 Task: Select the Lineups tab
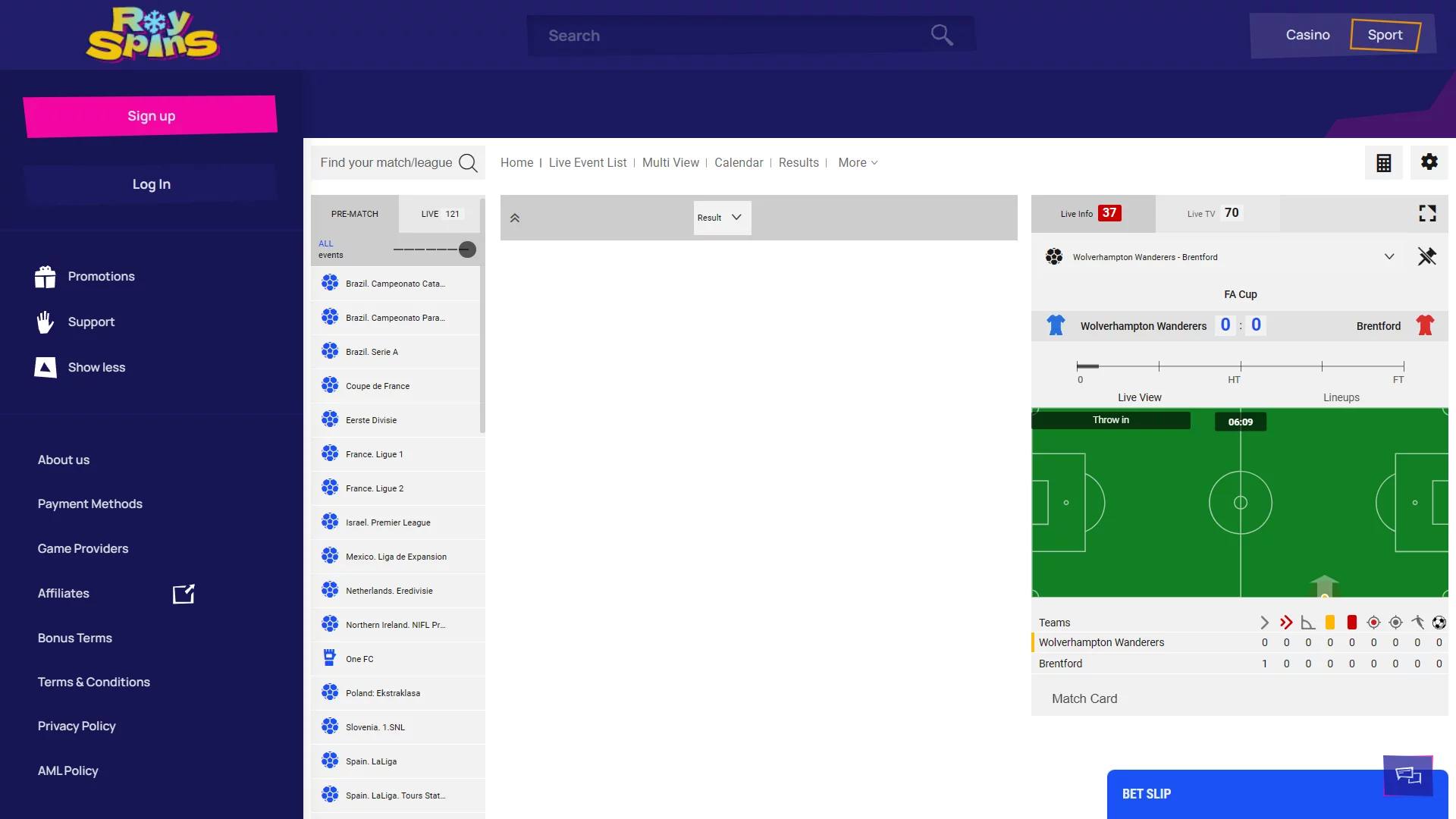click(x=1341, y=397)
